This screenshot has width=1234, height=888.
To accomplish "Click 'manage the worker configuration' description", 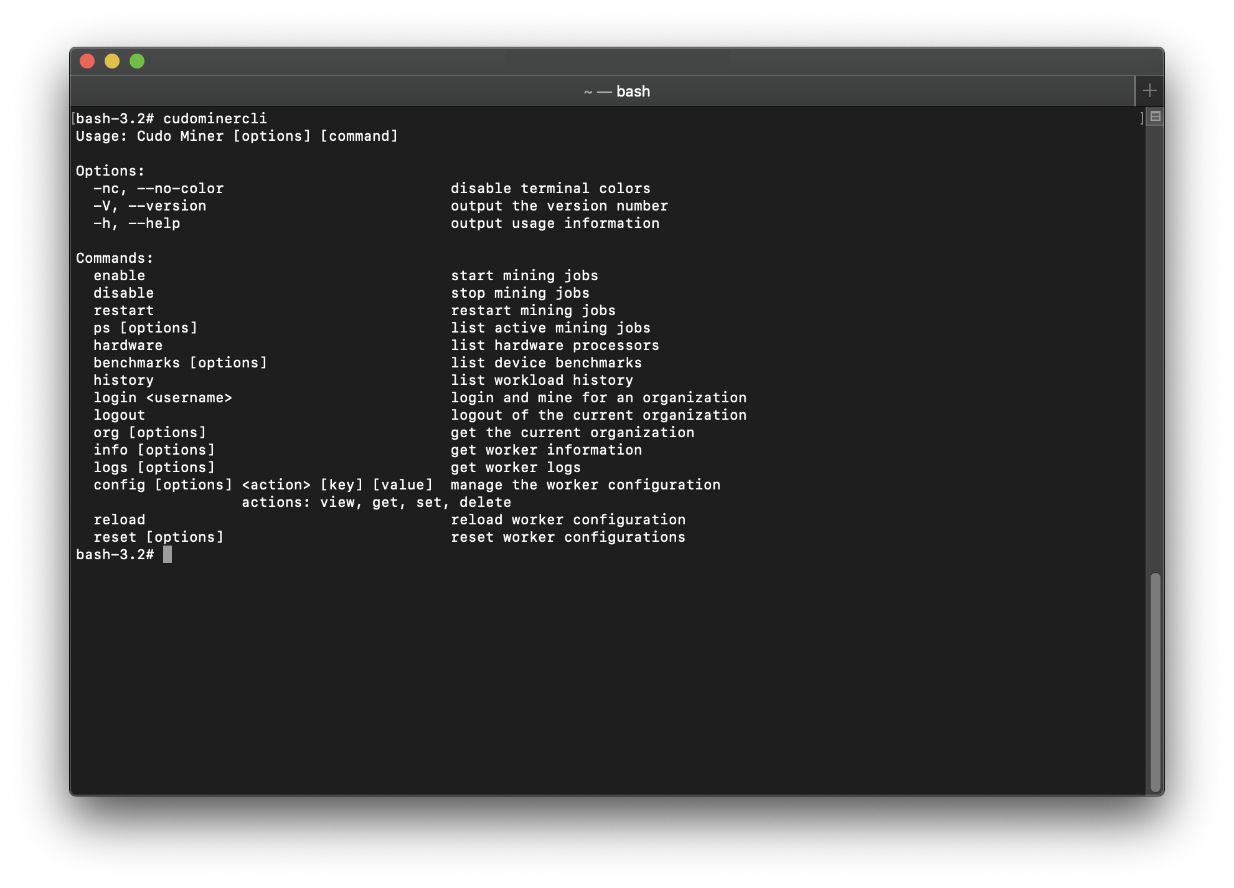I will [586, 485].
